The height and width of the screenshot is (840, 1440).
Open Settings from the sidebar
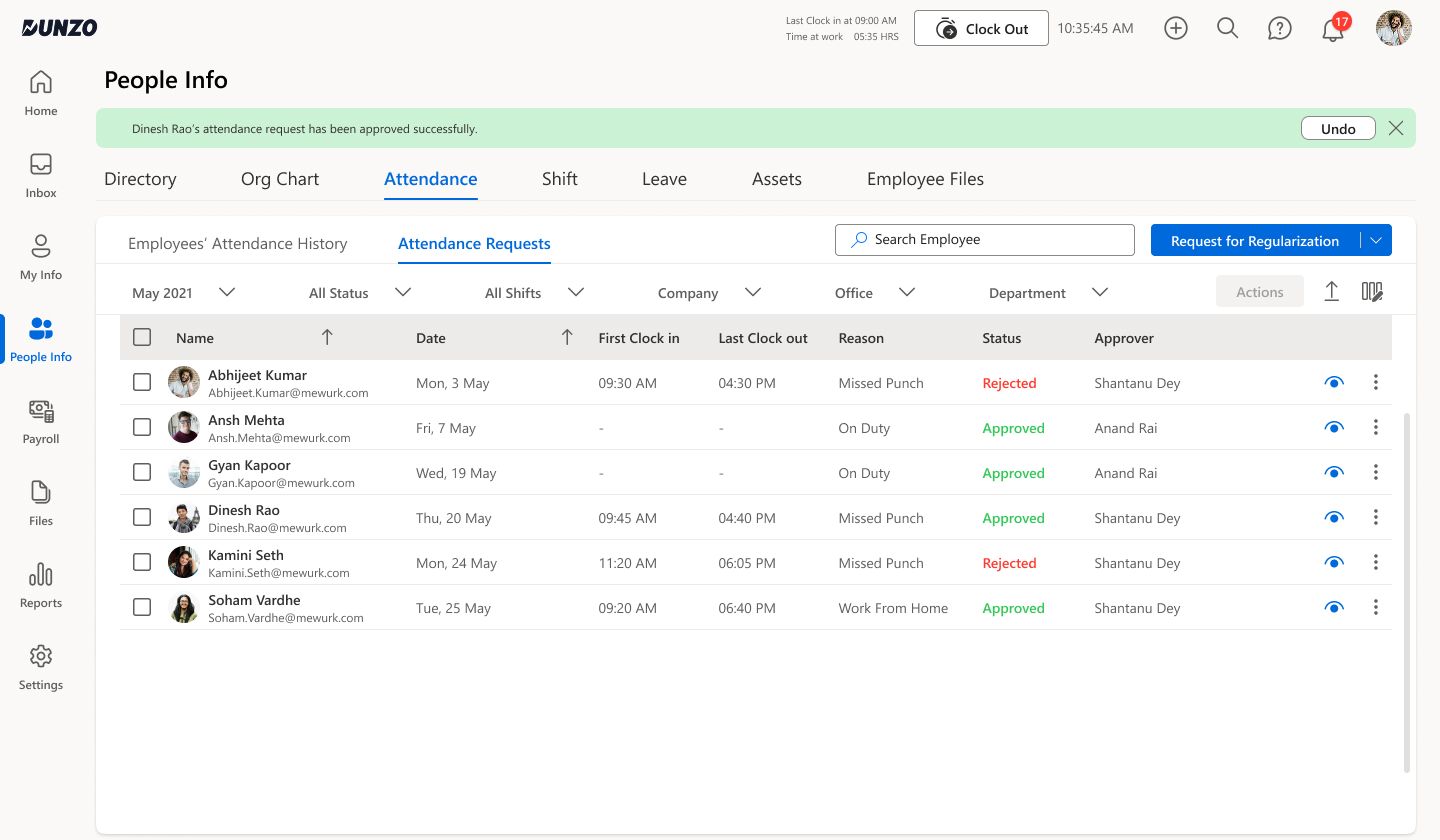pyautogui.click(x=40, y=667)
